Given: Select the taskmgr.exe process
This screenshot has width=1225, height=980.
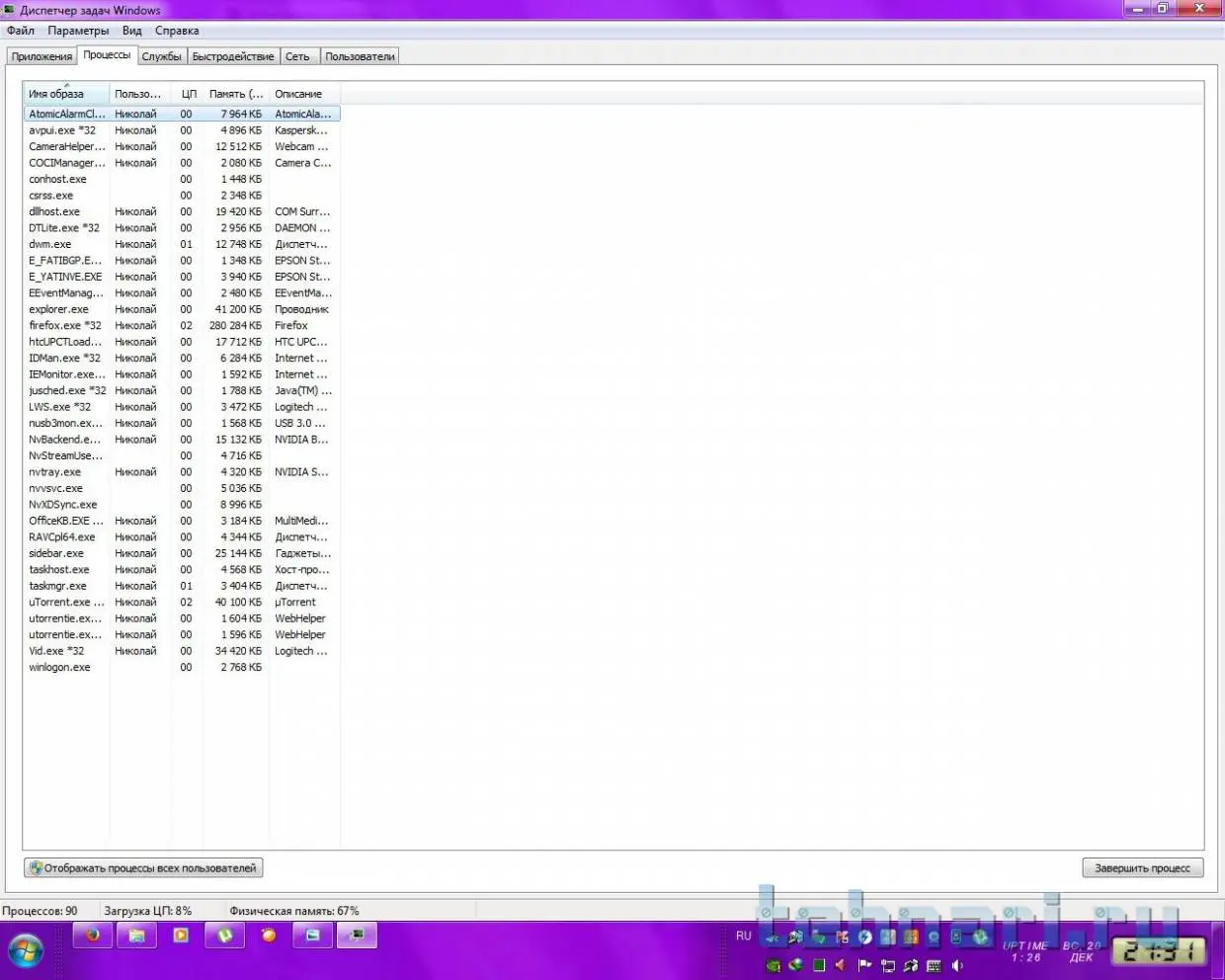Looking at the screenshot, I should coord(182,586).
